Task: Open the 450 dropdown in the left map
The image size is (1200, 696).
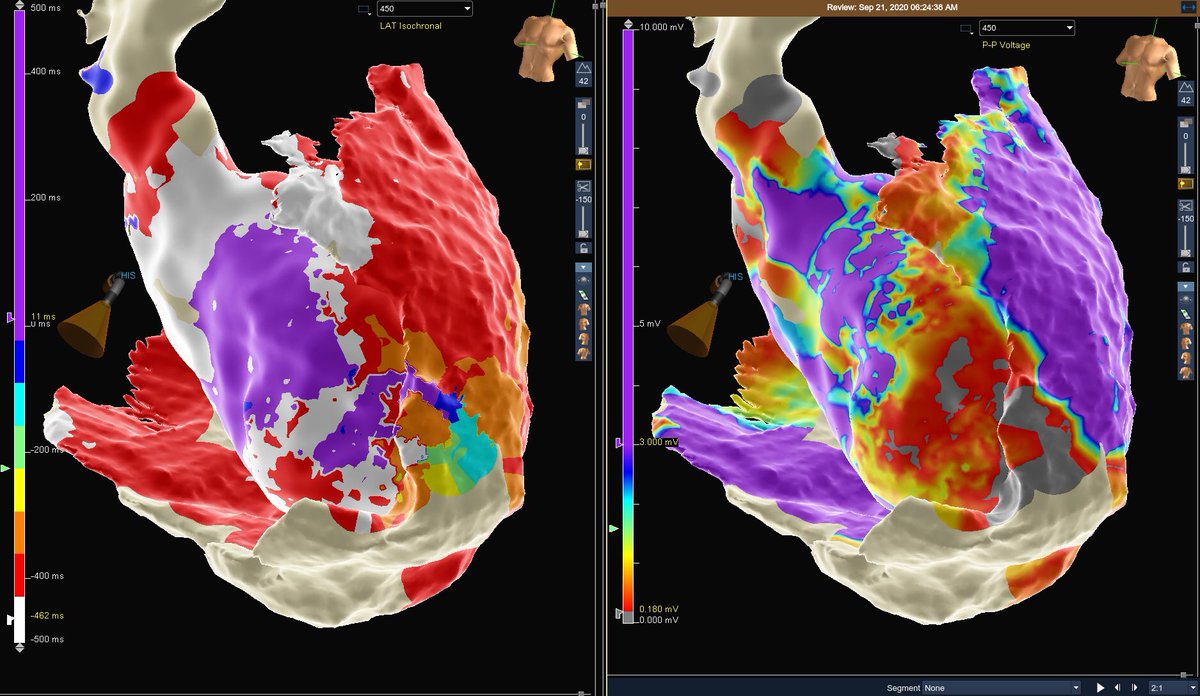Action: 425,9
